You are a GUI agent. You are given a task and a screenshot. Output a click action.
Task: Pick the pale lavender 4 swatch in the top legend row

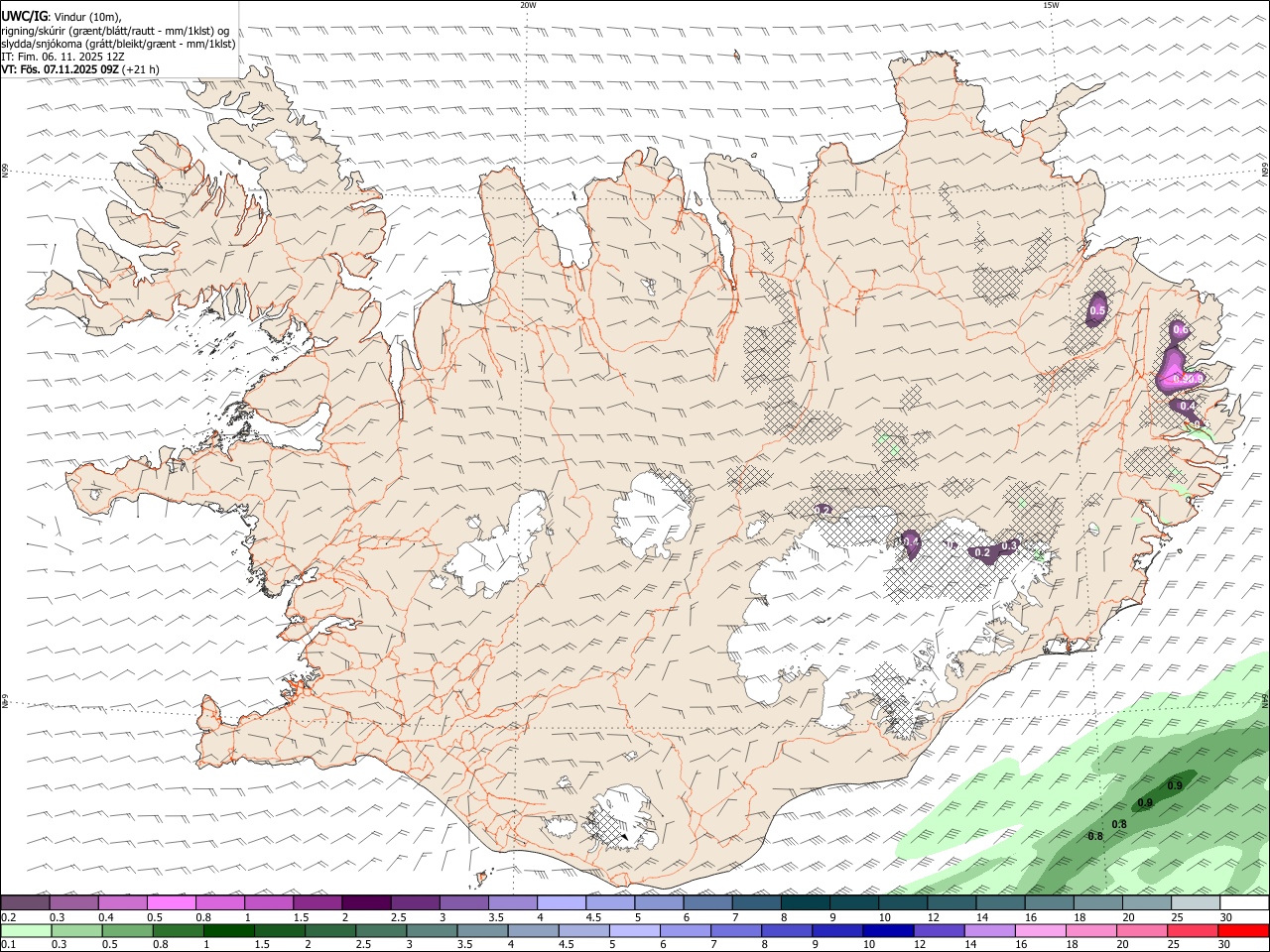click(x=562, y=903)
